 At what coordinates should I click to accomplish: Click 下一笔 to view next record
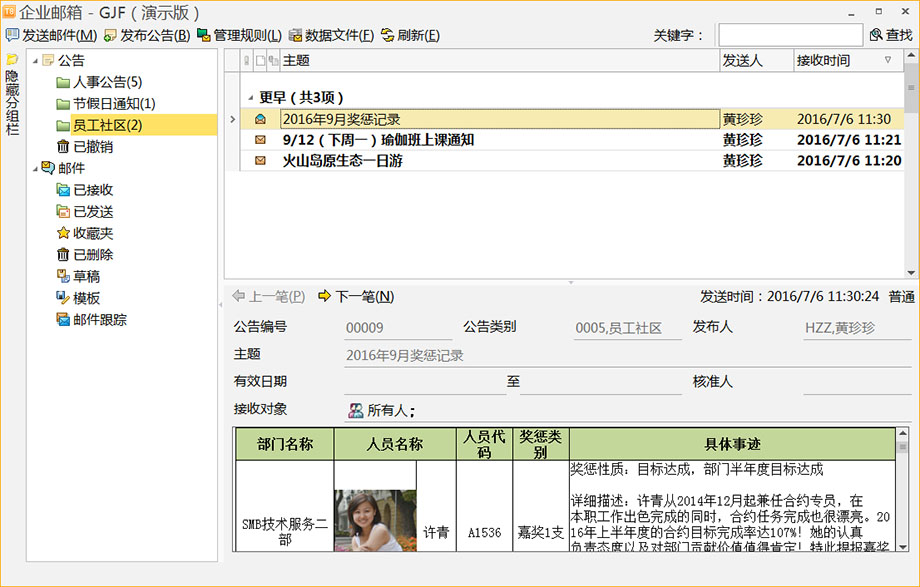point(356,296)
